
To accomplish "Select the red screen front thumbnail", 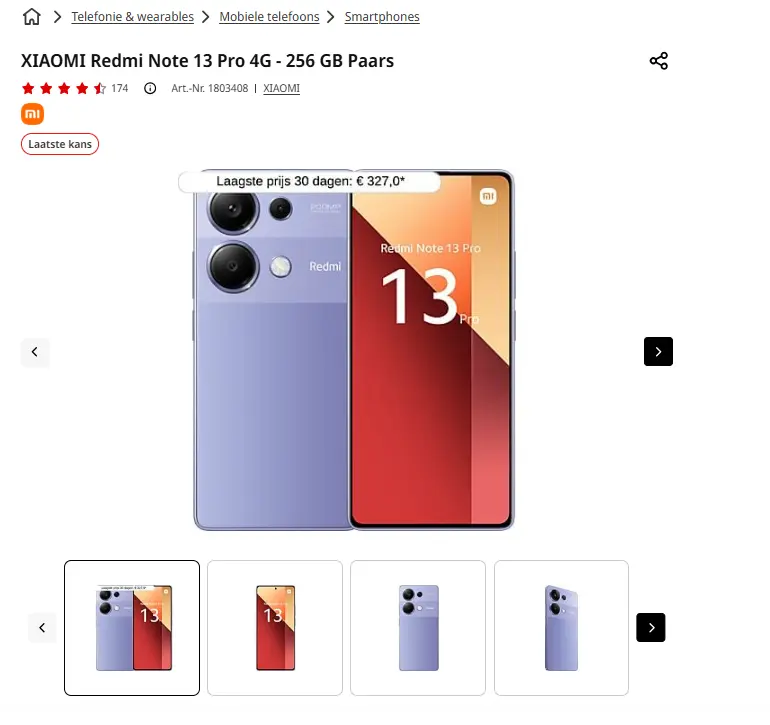I will (x=275, y=628).
